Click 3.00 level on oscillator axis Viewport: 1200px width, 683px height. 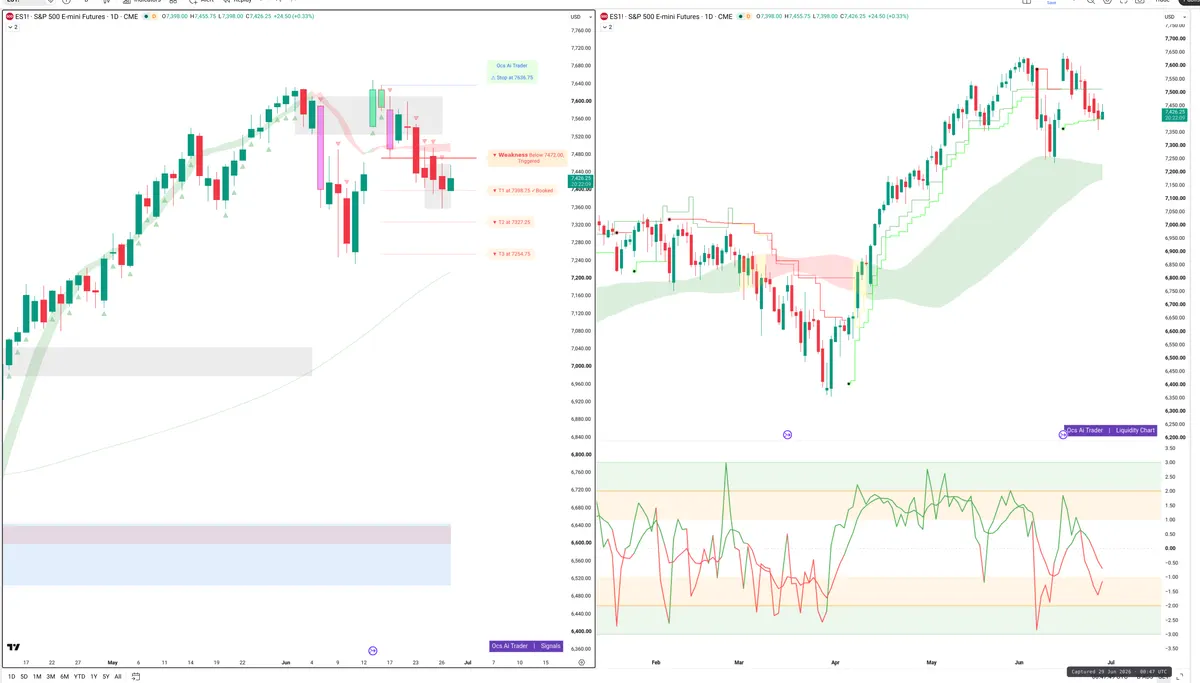(x=1169, y=463)
